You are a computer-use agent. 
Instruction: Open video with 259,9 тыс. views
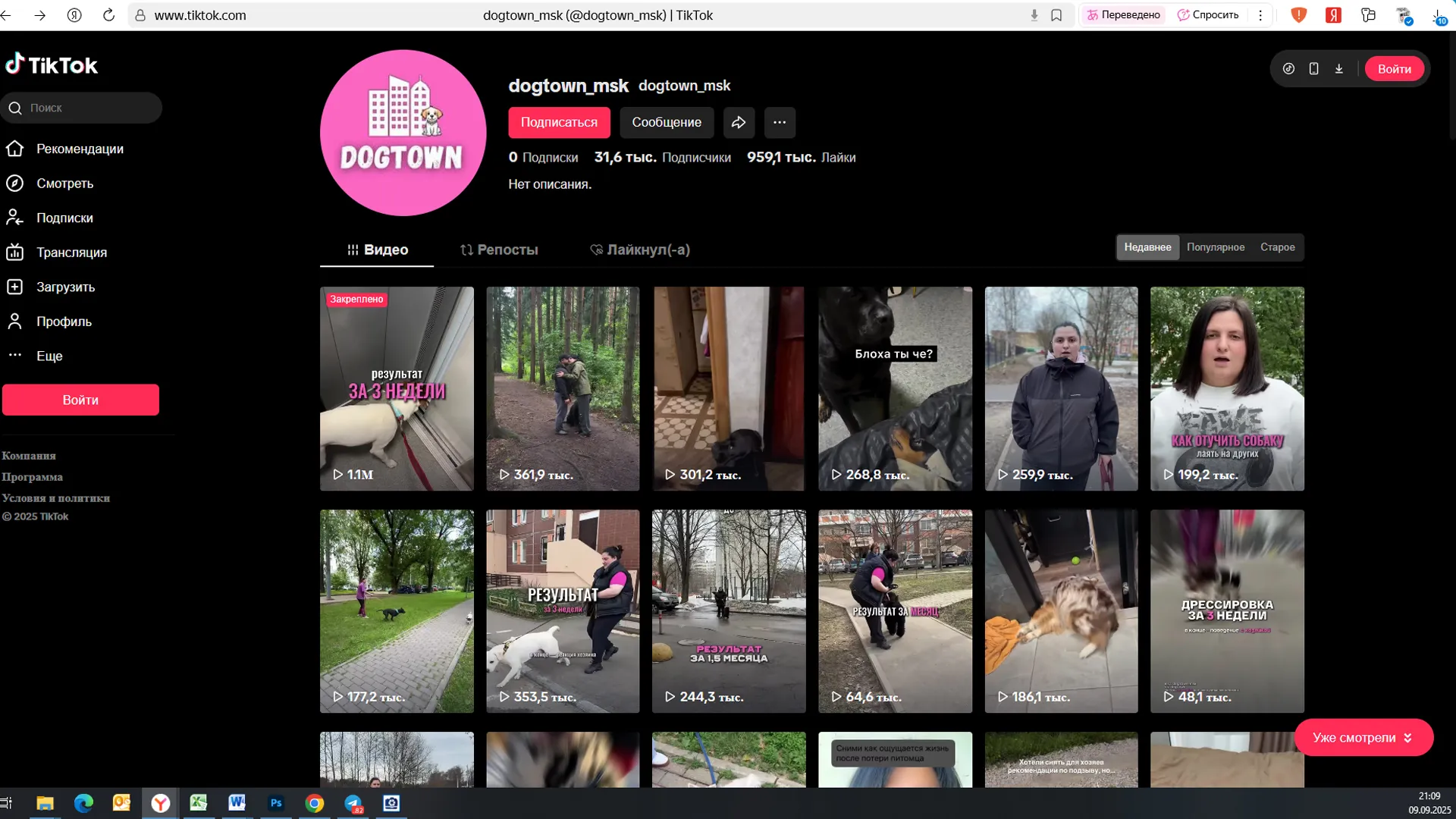[1061, 388]
